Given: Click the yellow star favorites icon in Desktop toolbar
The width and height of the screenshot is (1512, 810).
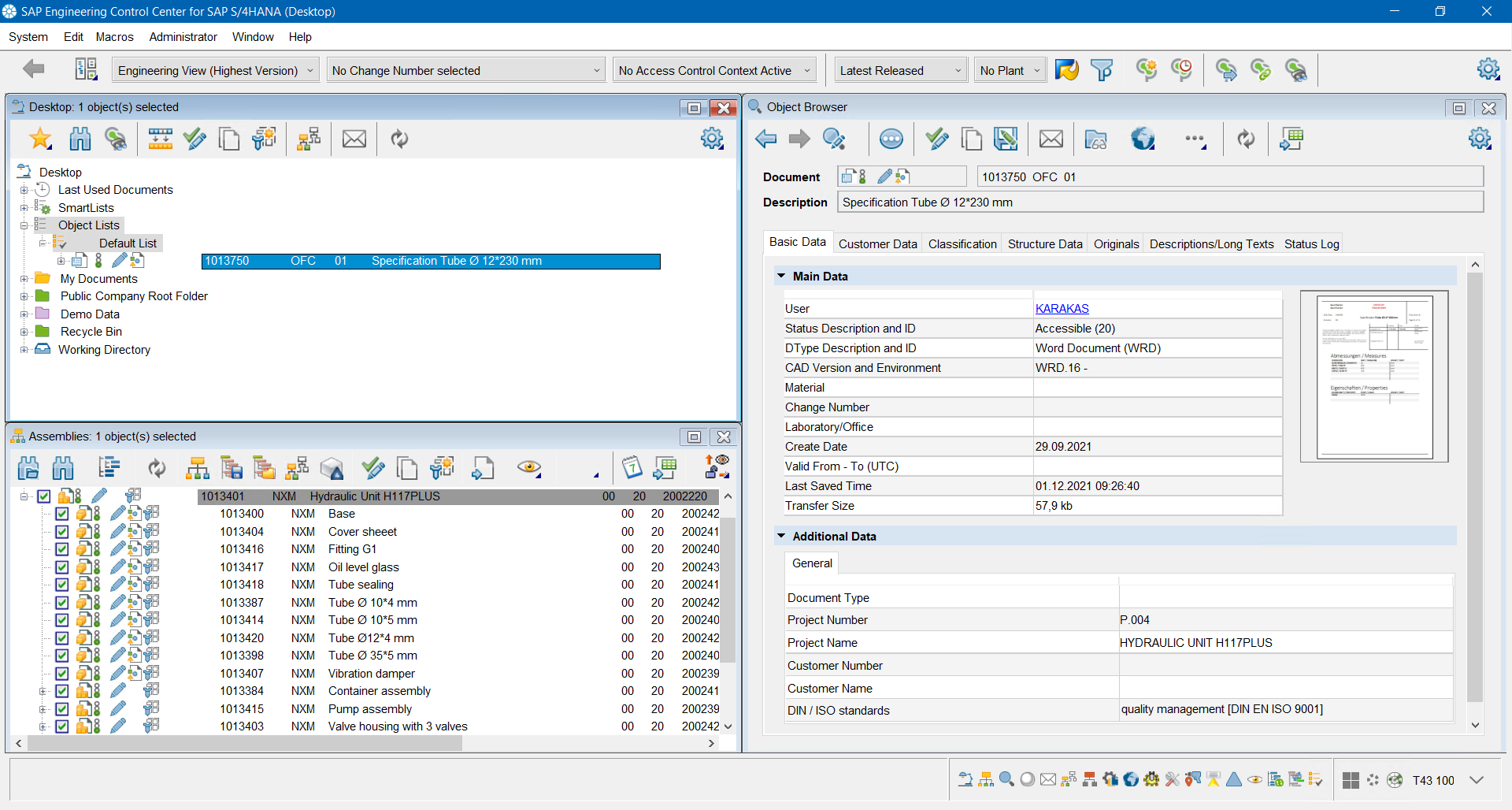Looking at the screenshot, I should coord(40,139).
